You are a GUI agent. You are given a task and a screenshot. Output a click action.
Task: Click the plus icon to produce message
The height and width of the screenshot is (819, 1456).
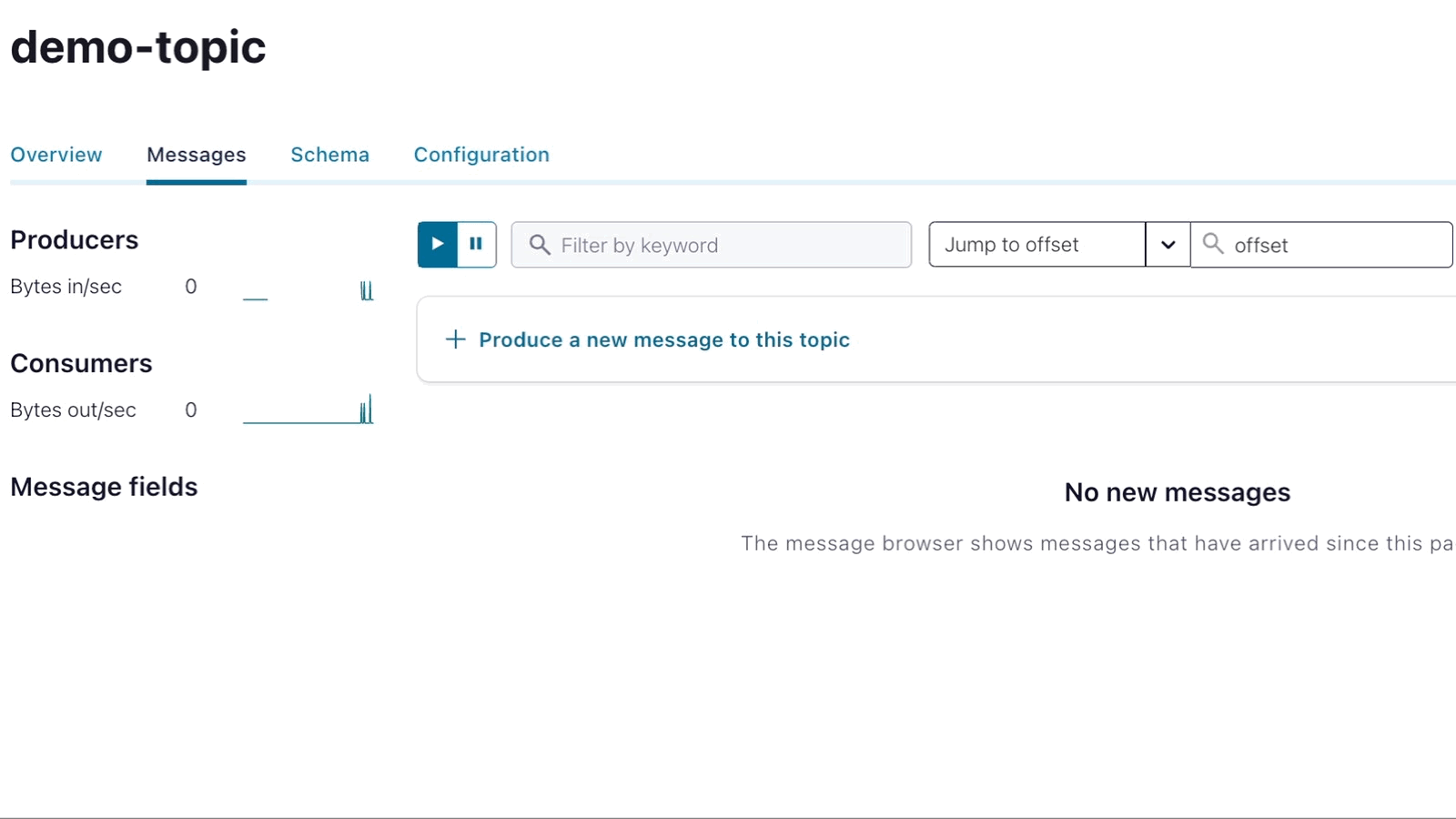click(x=455, y=339)
